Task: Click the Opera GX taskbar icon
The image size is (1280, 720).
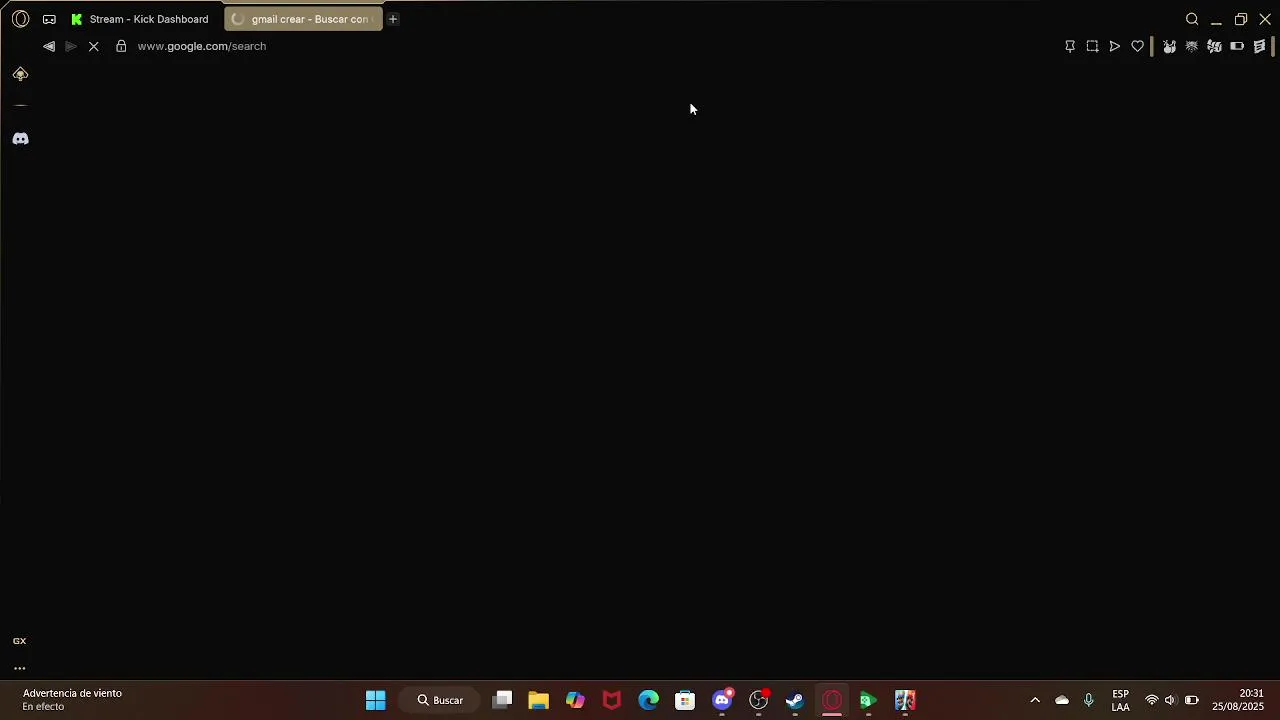Action: 832,700
